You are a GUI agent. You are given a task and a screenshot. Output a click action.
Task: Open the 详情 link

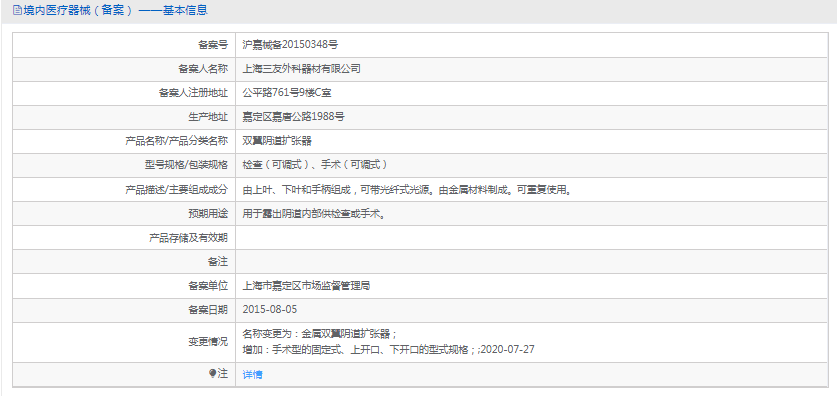252,375
